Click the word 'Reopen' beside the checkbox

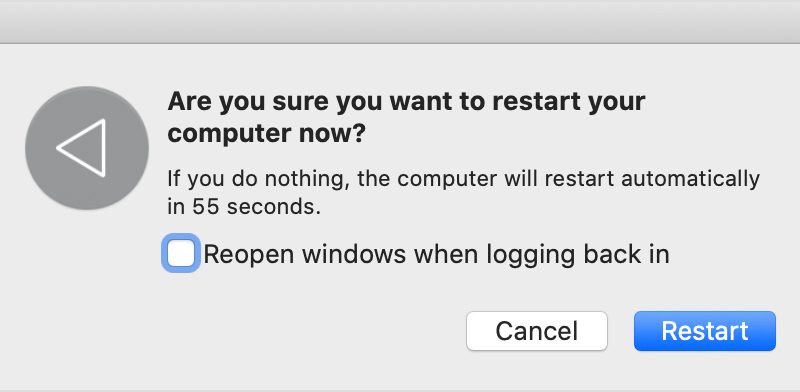[249, 255]
